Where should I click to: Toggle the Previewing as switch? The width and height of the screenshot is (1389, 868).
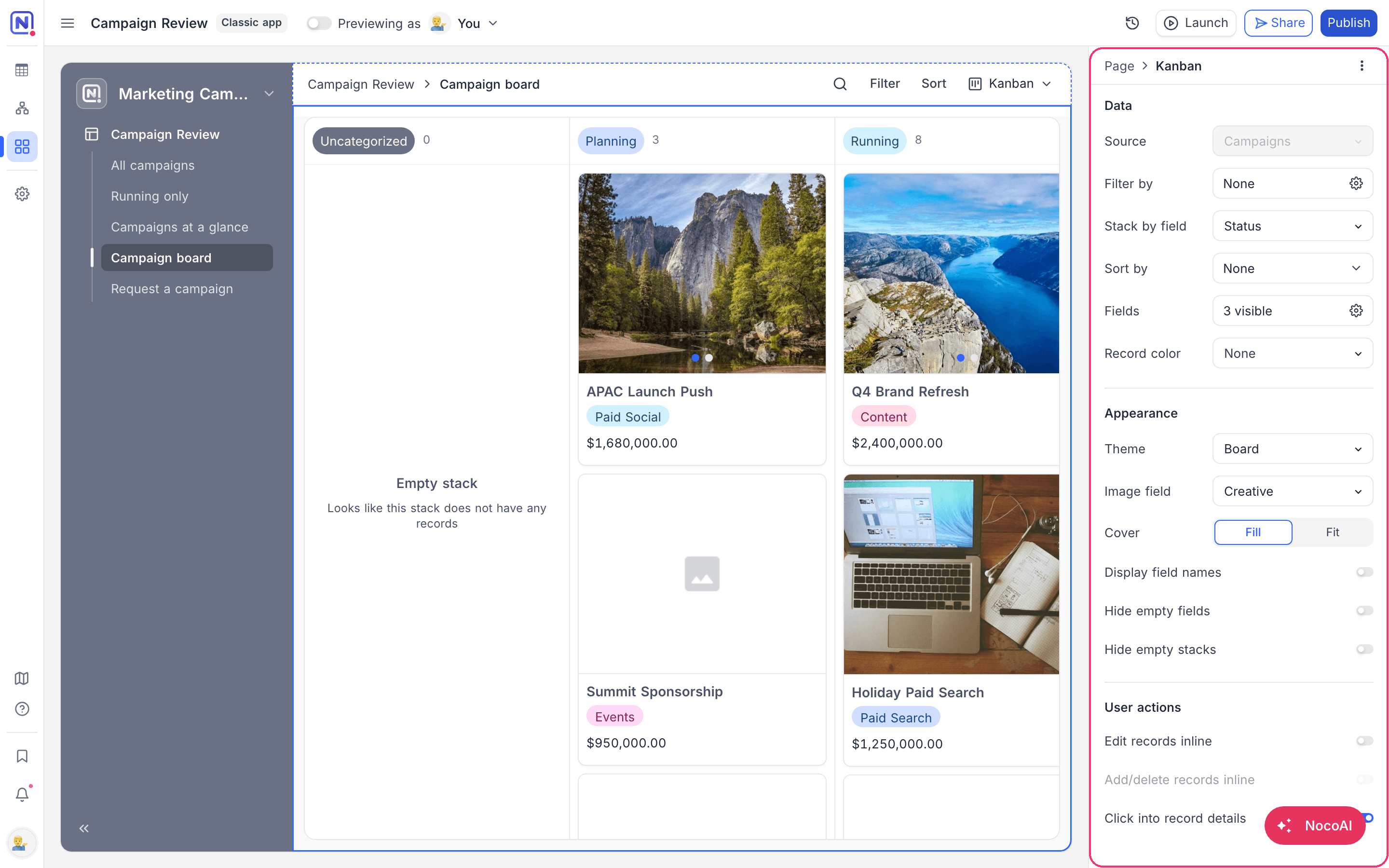point(318,24)
